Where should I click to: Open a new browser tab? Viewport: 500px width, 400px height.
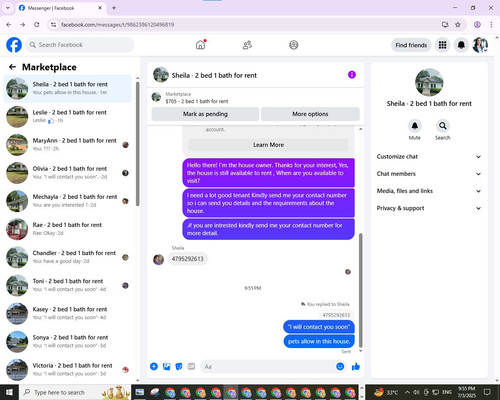pos(114,8)
